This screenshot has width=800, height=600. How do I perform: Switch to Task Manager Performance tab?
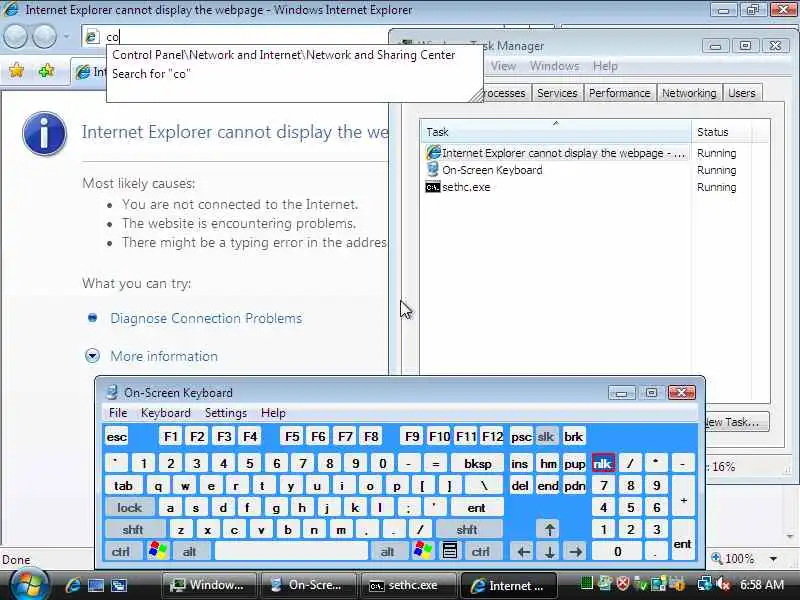tap(619, 93)
